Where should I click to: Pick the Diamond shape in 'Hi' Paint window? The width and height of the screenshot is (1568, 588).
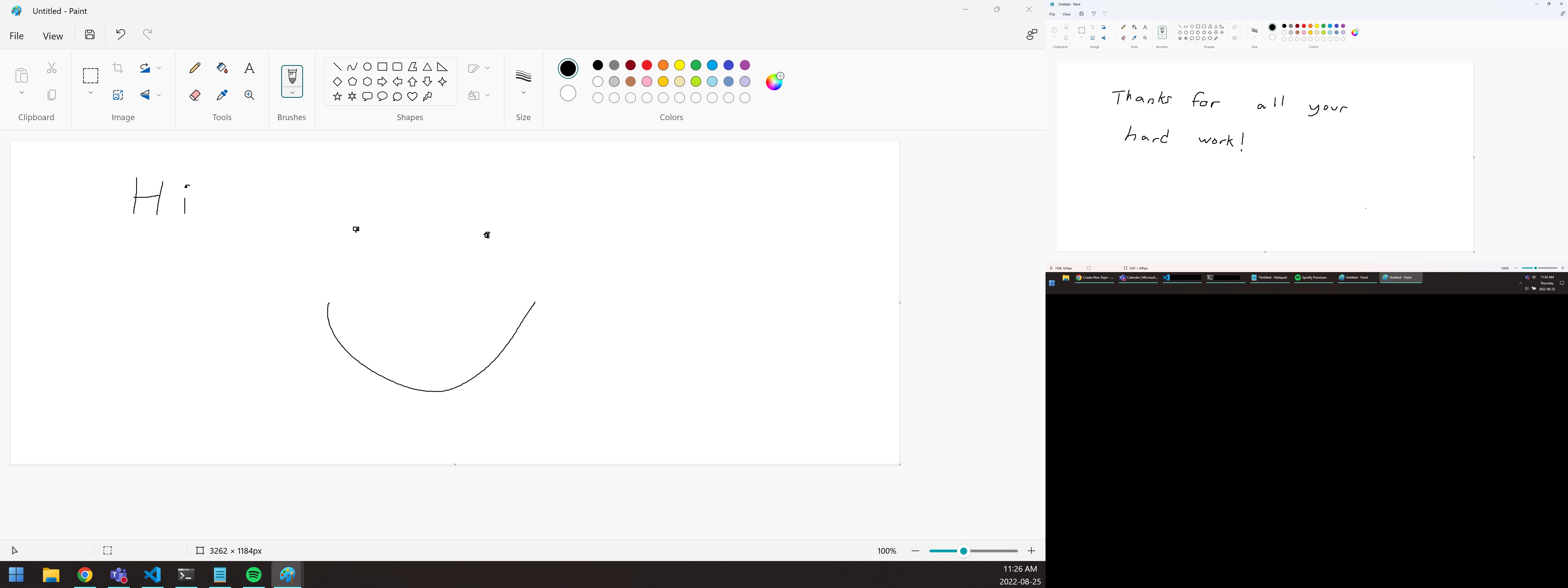pyautogui.click(x=337, y=81)
